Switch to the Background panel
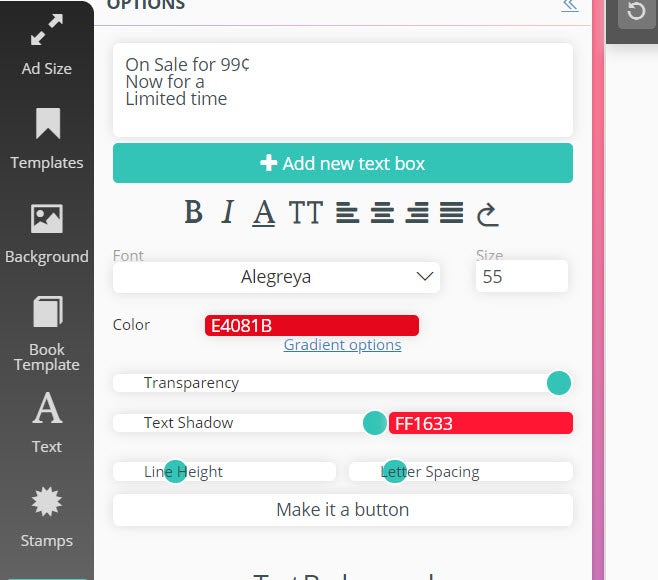Image resolution: width=658 pixels, height=580 pixels. [x=47, y=233]
